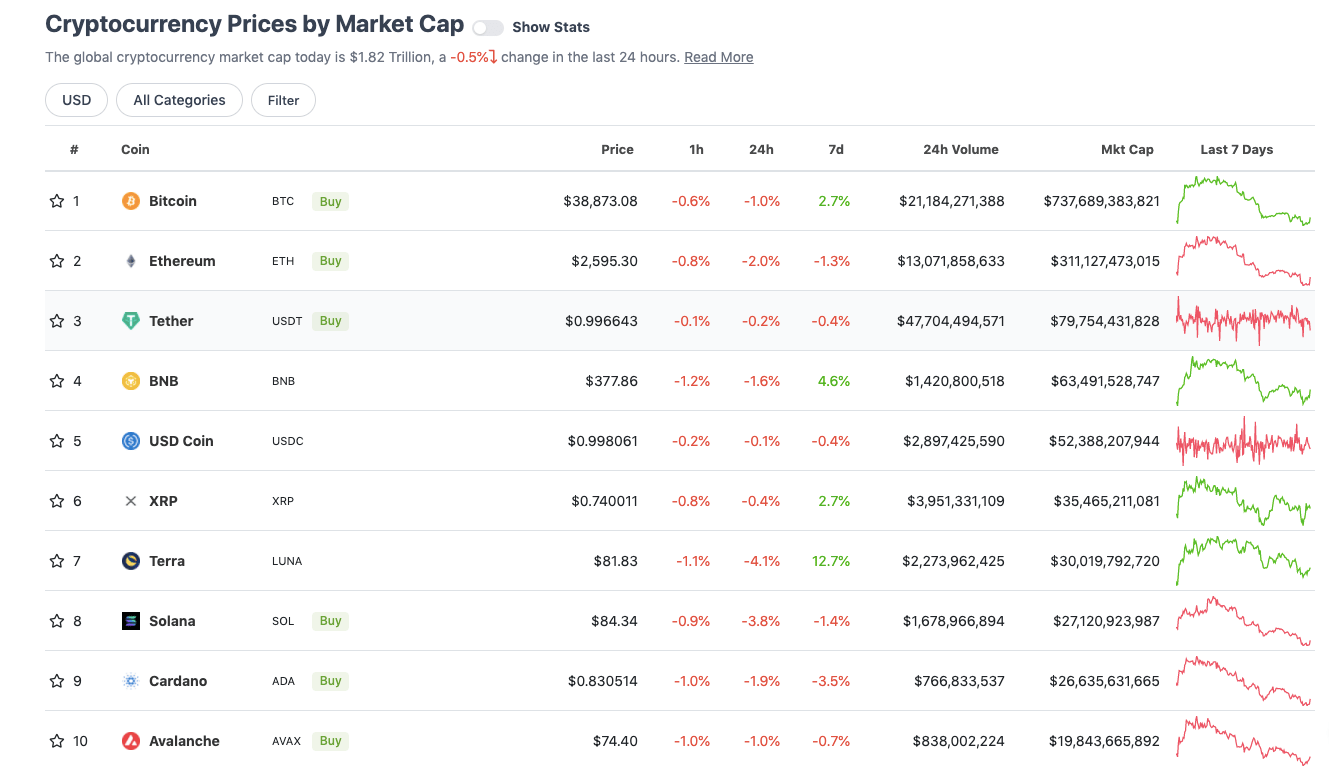View XRP's 7-day sparkline chart
Screen dimensions: 1329x770
(x=1244, y=501)
